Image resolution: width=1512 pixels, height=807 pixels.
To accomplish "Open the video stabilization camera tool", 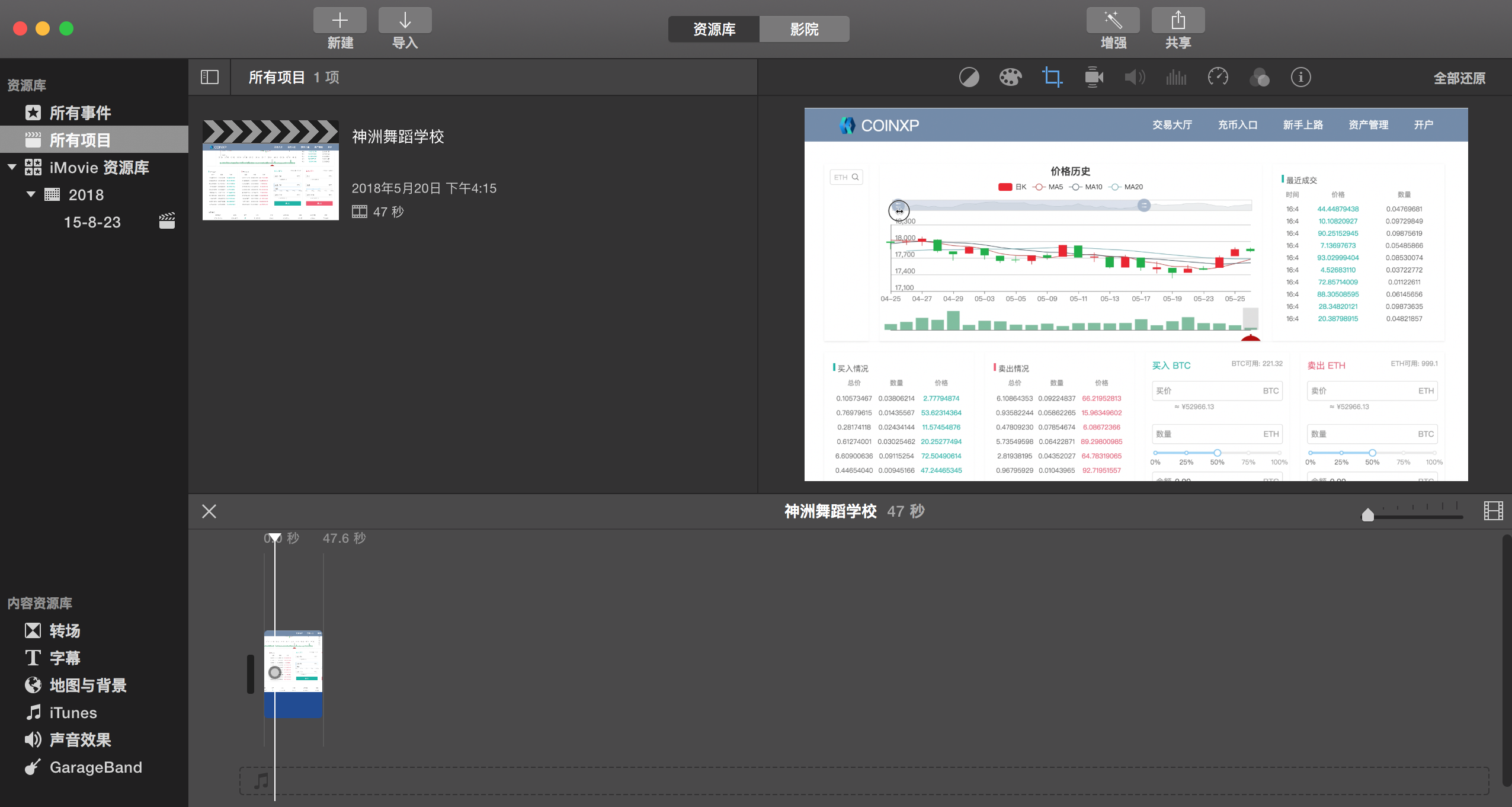I will pyautogui.click(x=1093, y=78).
